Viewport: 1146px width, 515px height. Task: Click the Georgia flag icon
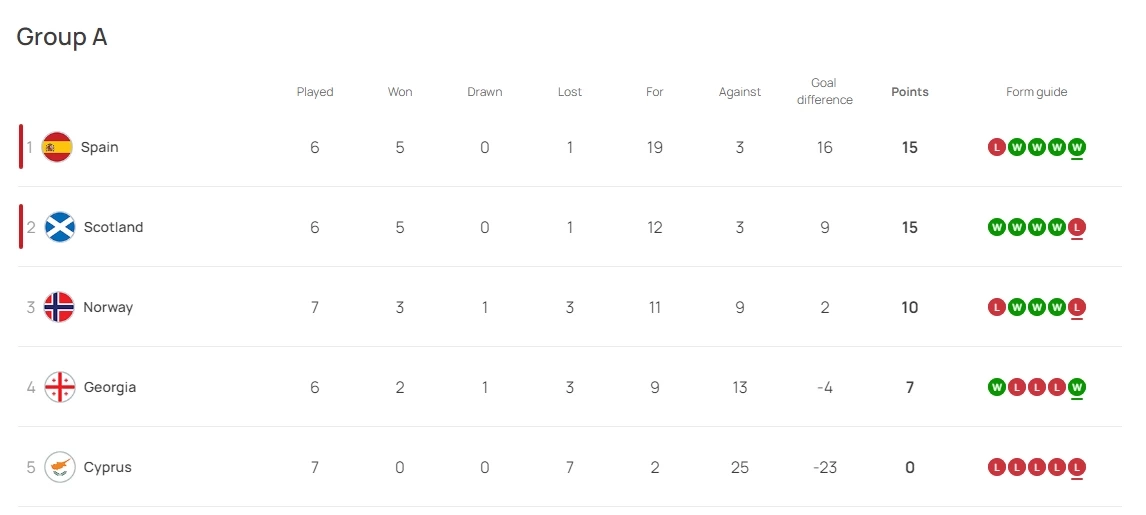pyautogui.click(x=59, y=387)
